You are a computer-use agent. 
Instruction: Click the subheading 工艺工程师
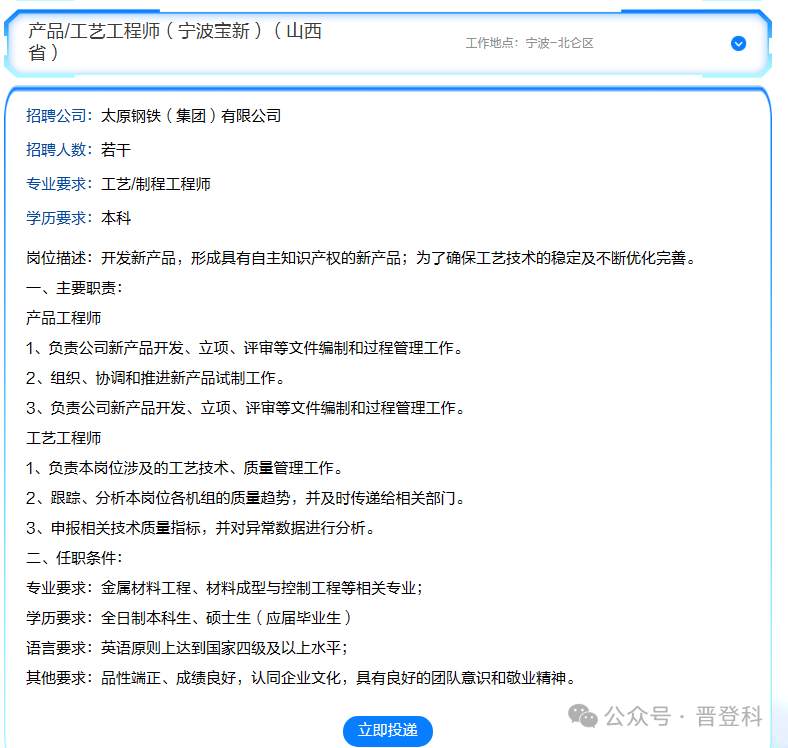pos(64,438)
